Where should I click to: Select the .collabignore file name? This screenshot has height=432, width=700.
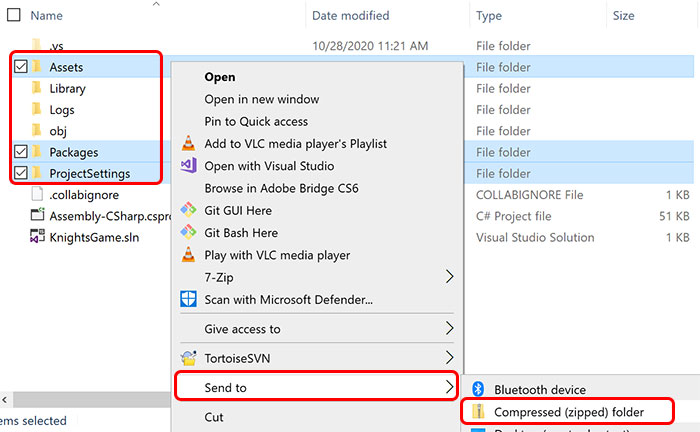pos(84,195)
